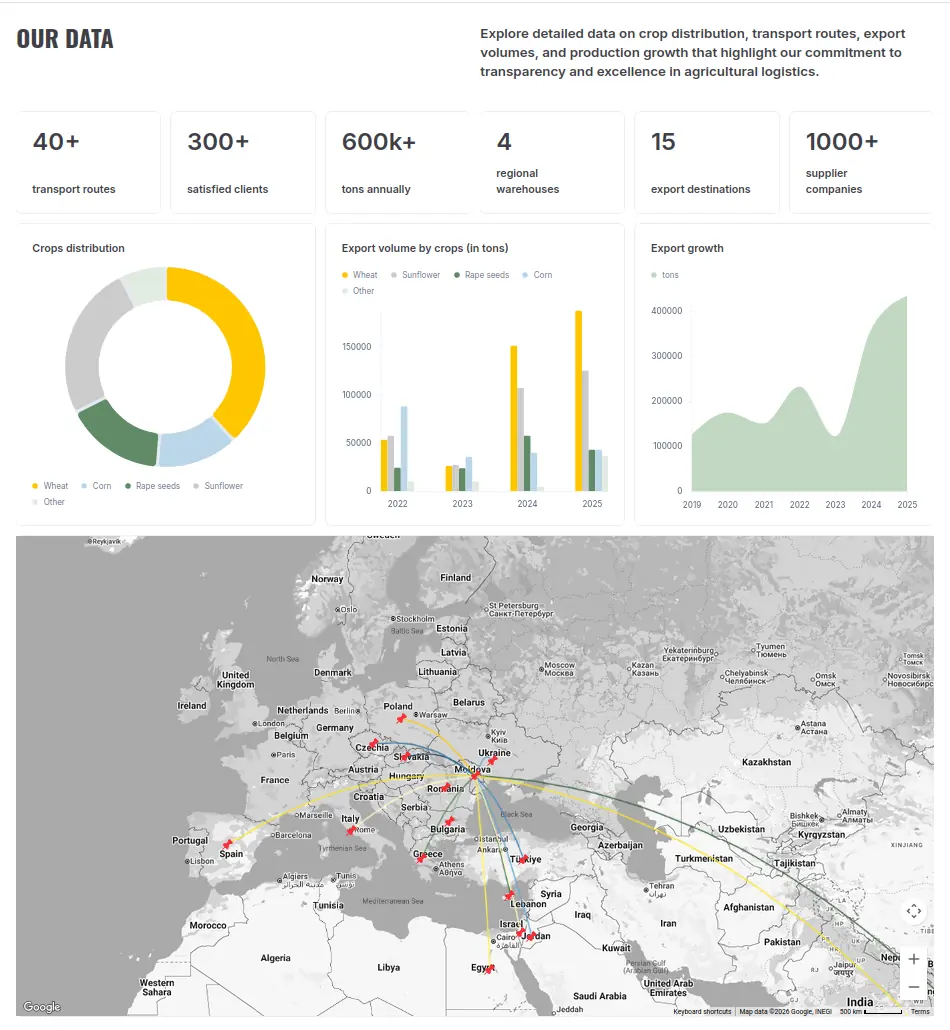Select the red pin in Romania
This screenshot has width=950, height=1030.
click(x=445, y=787)
